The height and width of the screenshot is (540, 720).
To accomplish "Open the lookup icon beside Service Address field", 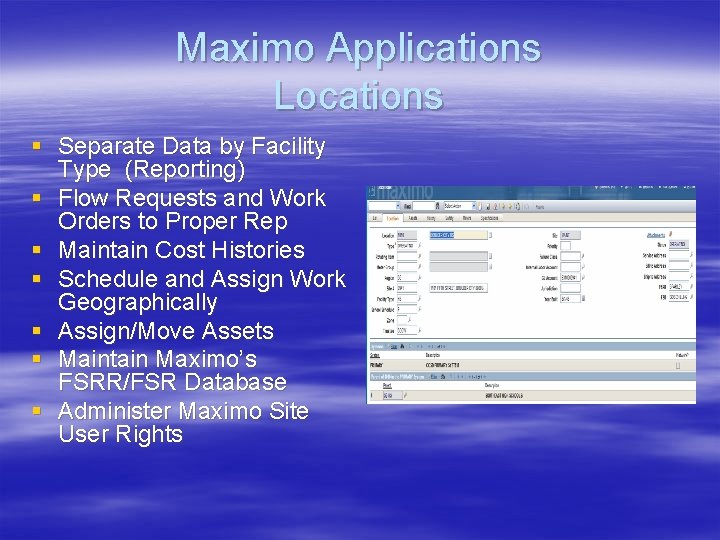I will [x=692, y=254].
